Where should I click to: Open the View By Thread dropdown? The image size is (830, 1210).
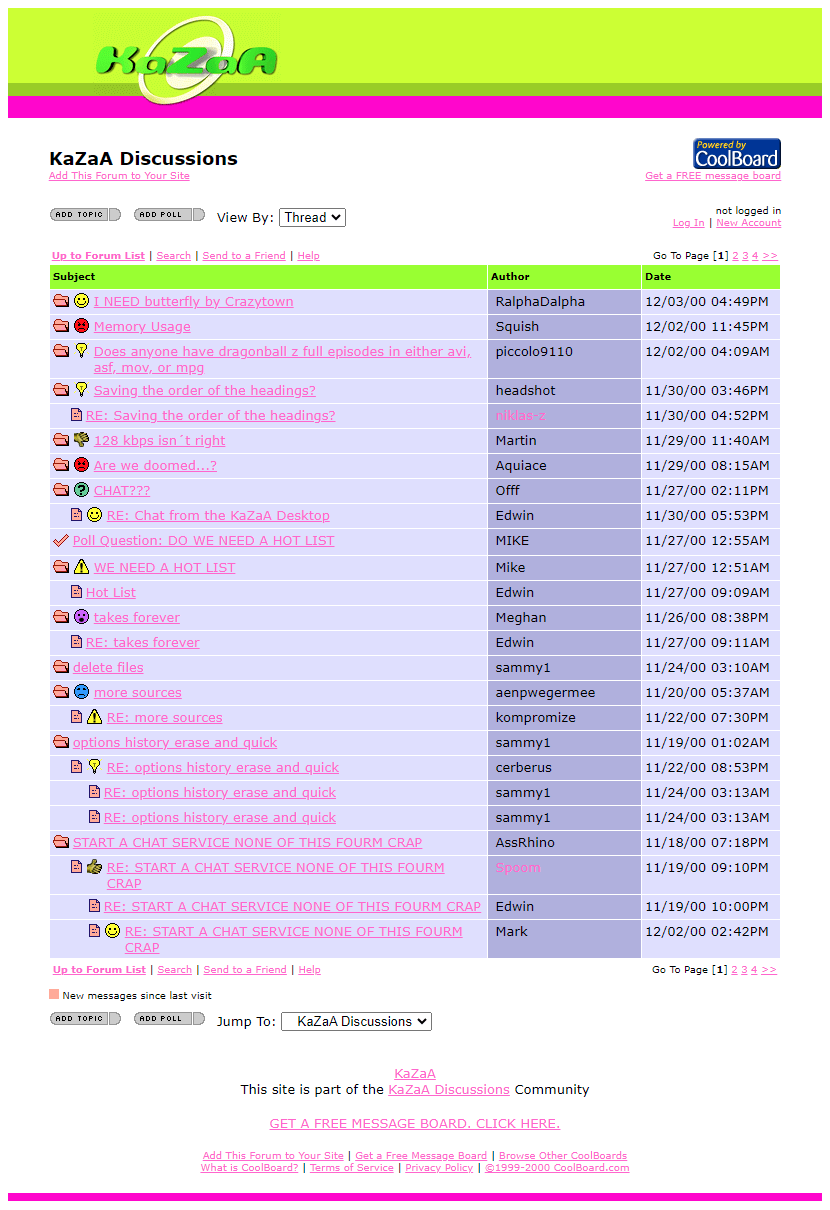[312, 217]
